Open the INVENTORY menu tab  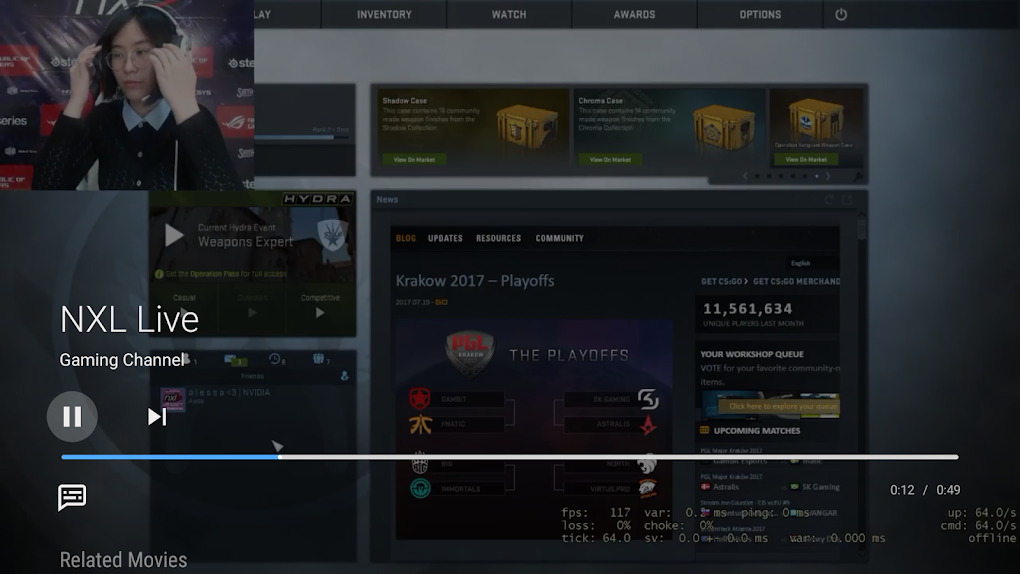384,14
